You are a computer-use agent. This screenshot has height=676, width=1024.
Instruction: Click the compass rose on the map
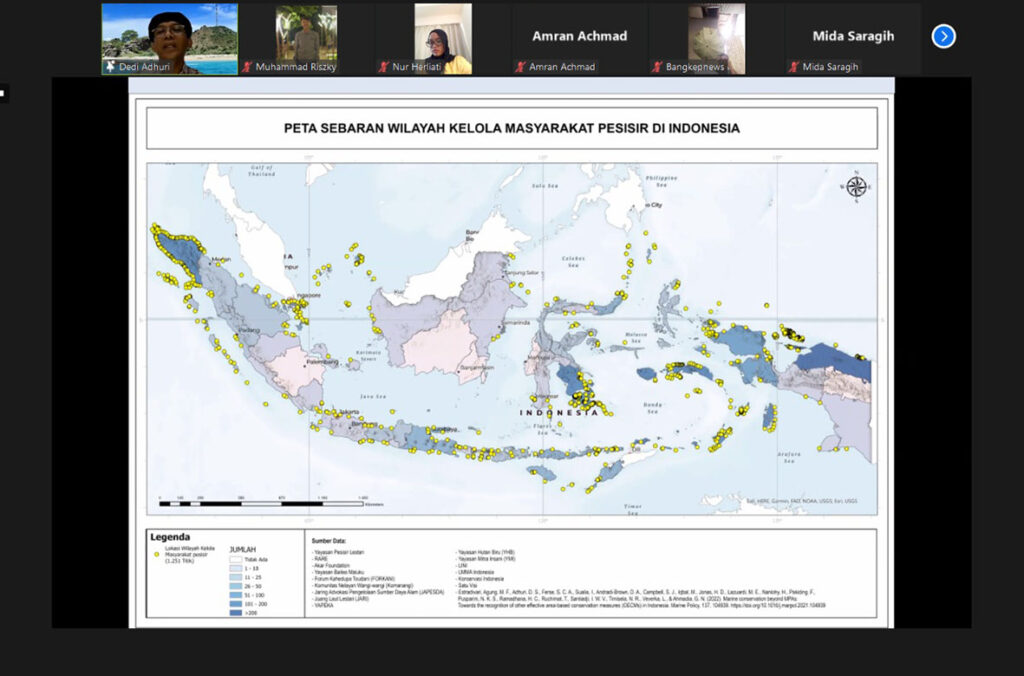(856, 187)
